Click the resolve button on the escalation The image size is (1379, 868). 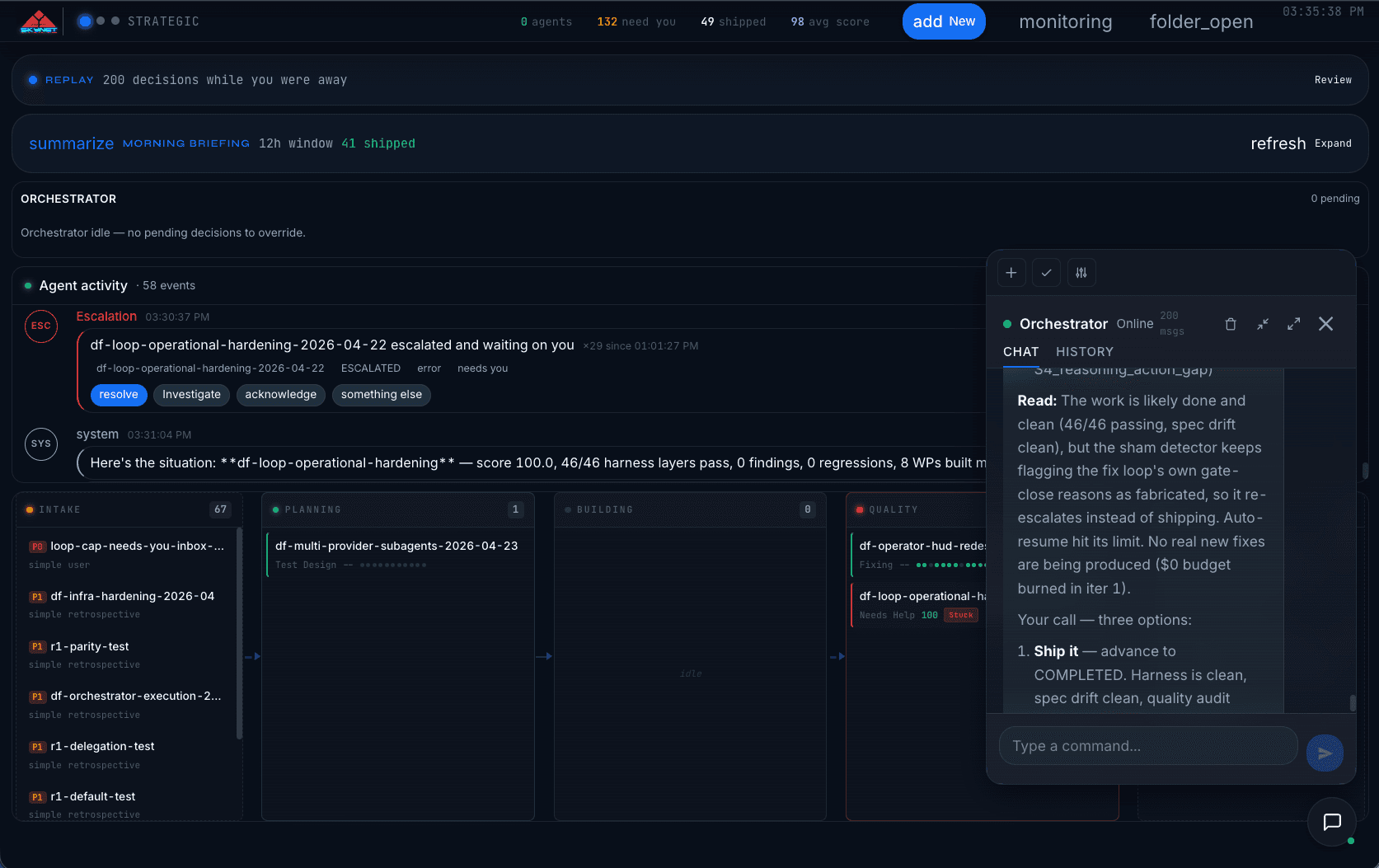coord(119,395)
